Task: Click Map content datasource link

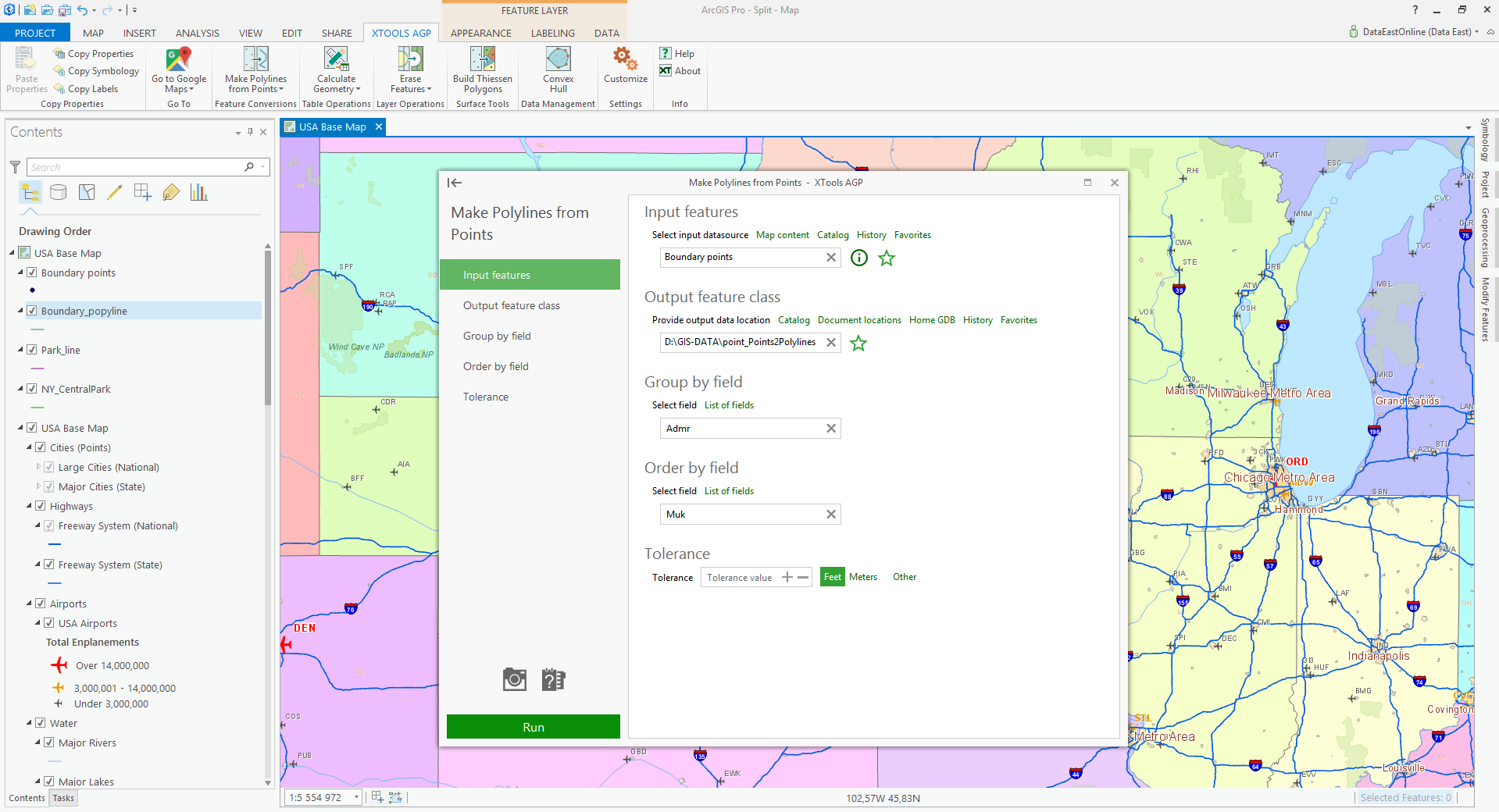Action: coord(782,235)
